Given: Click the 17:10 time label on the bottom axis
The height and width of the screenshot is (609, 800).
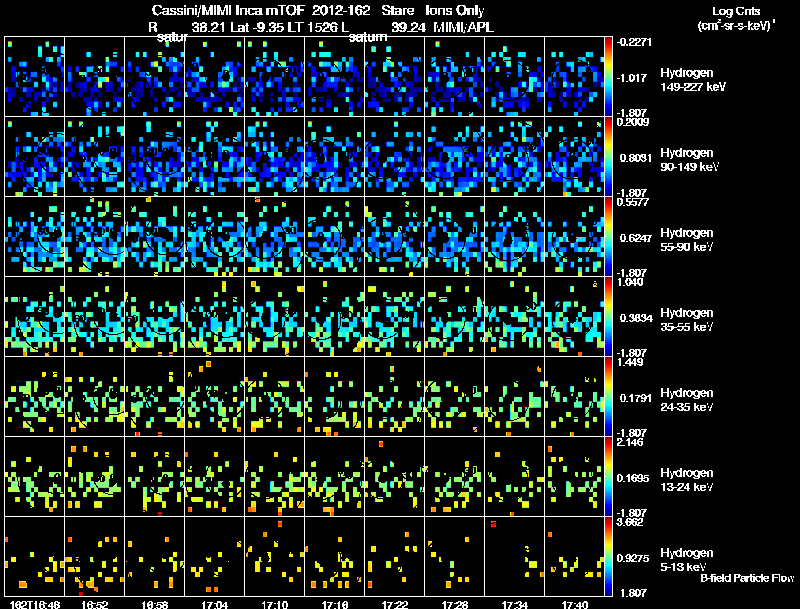Looking at the screenshot, I should 275,604.
